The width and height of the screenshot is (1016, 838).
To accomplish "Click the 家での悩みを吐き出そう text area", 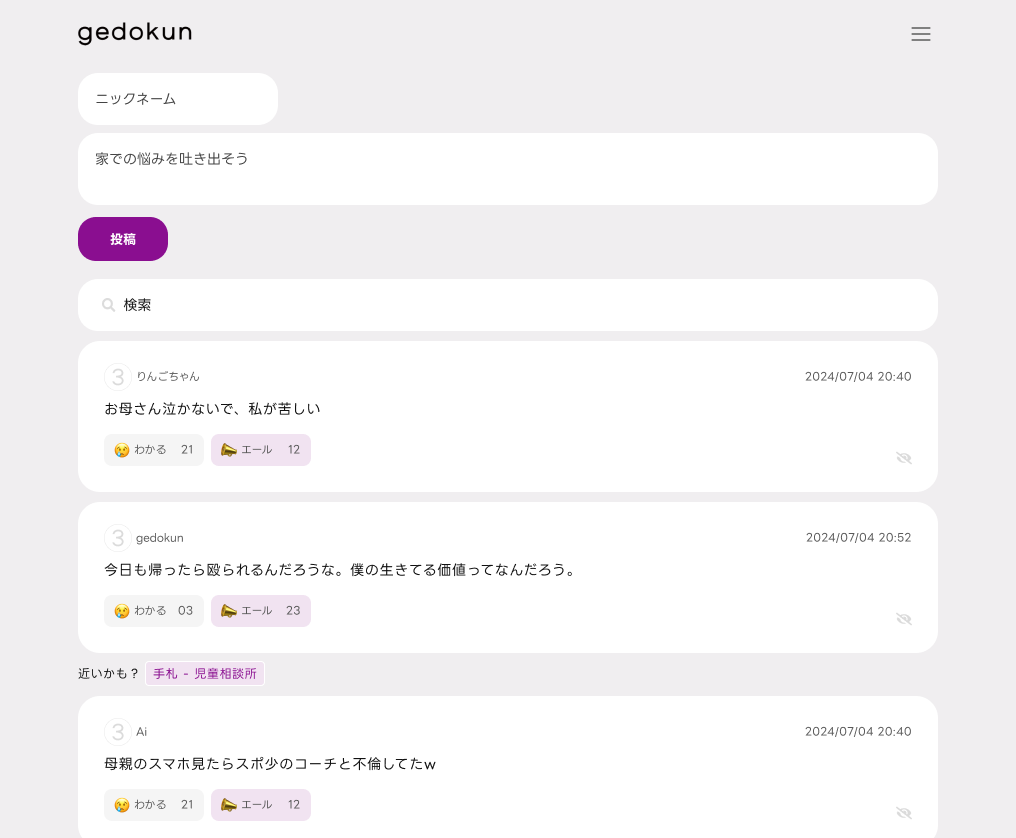I will coord(508,169).
